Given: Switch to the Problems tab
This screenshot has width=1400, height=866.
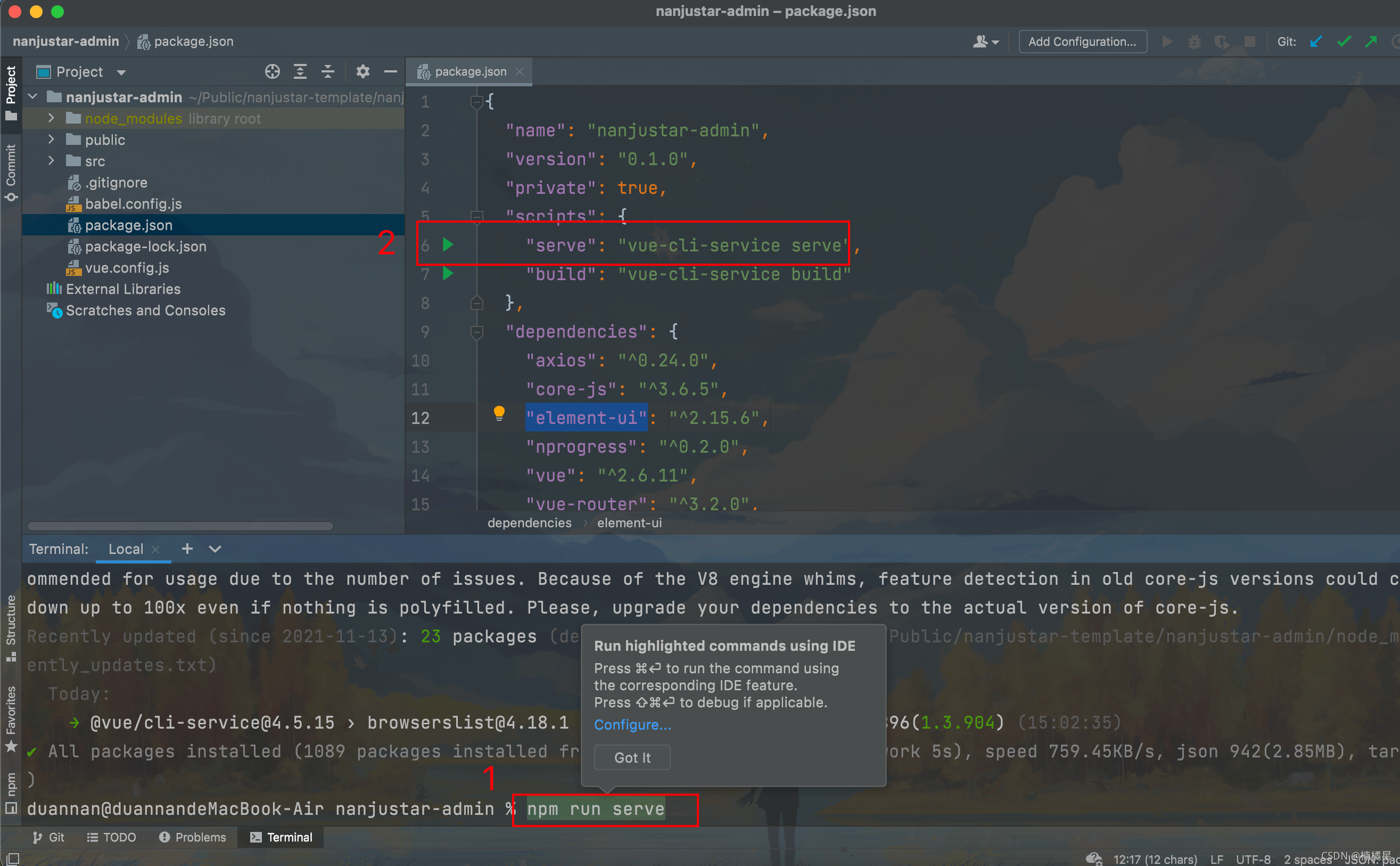Looking at the screenshot, I should (x=192, y=837).
